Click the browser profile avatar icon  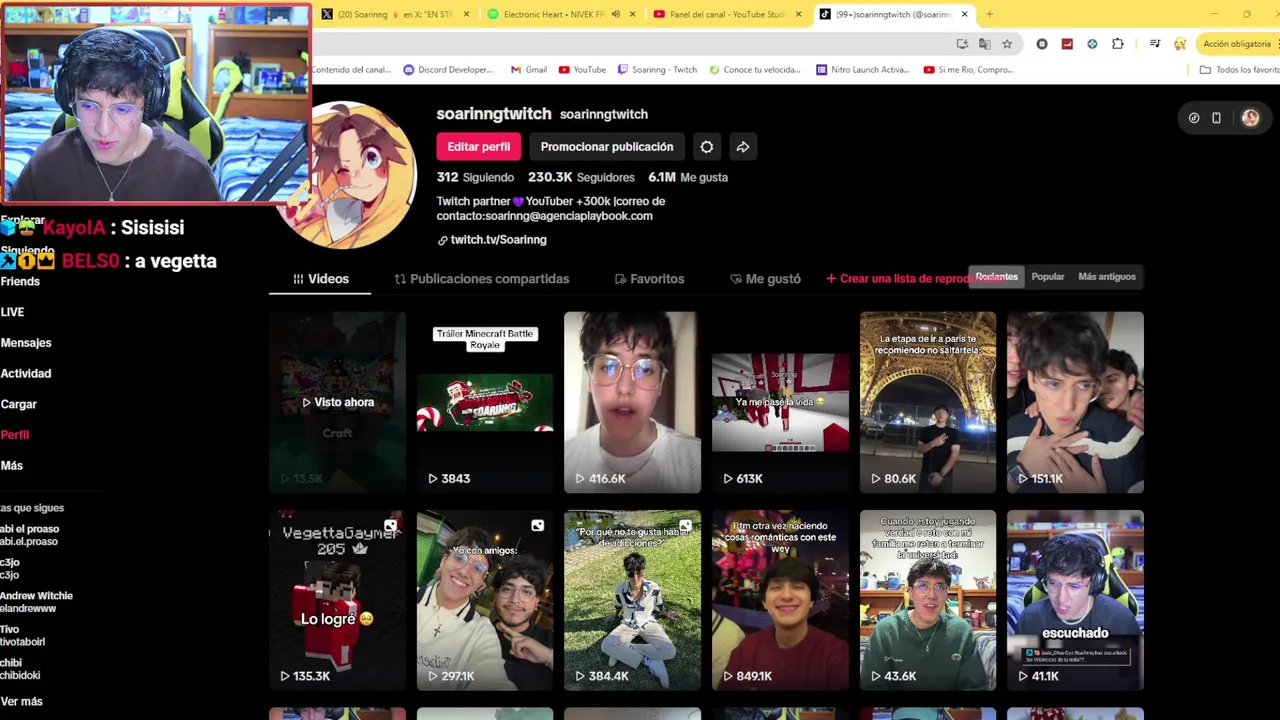[1180, 44]
